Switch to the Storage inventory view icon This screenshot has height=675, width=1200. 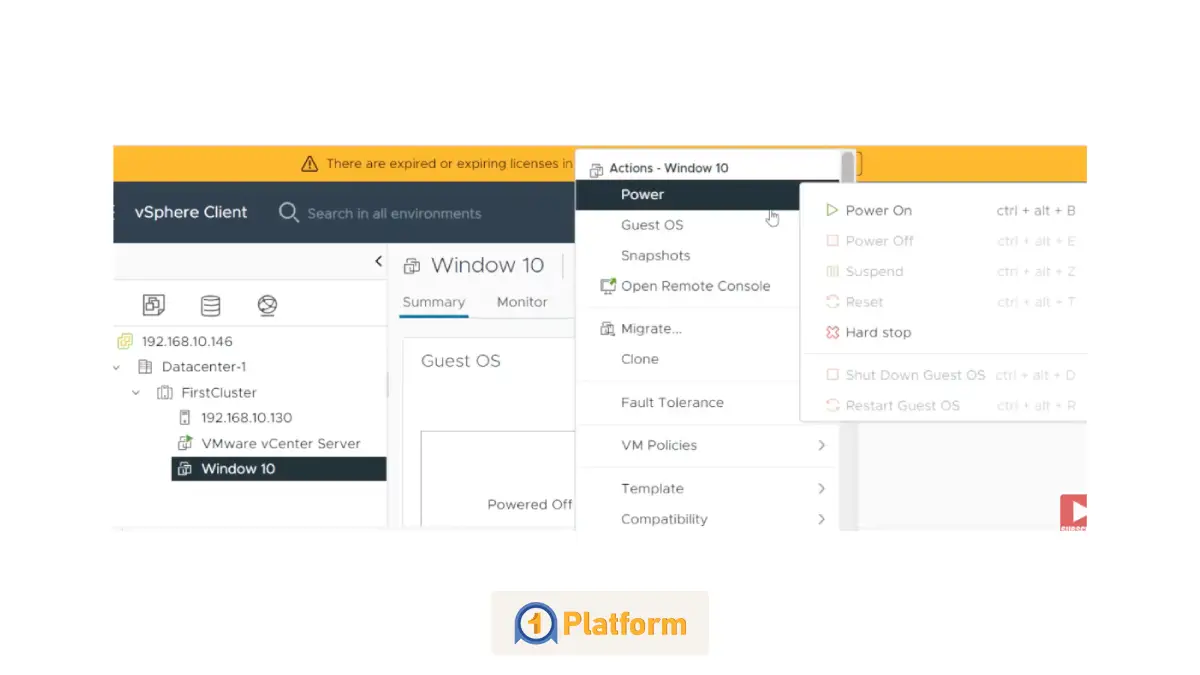pyautogui.click(x=210, y=305)
